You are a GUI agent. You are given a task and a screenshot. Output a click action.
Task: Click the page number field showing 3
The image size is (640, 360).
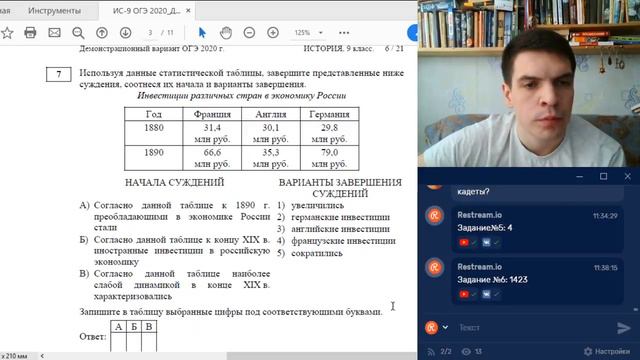click(150, 33)
